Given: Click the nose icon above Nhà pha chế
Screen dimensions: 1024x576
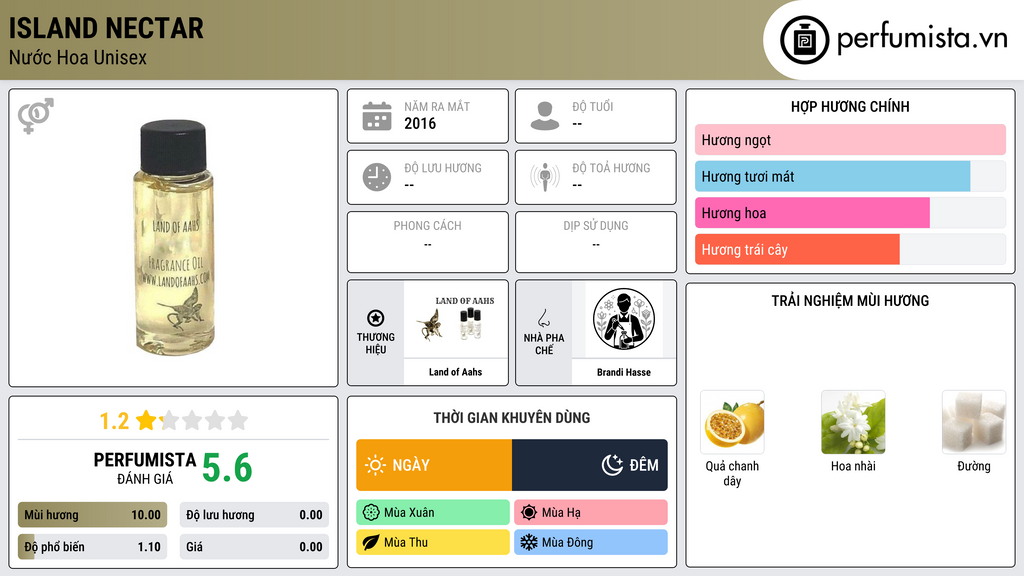Looking at the screenshot, I should pos(543,318).
